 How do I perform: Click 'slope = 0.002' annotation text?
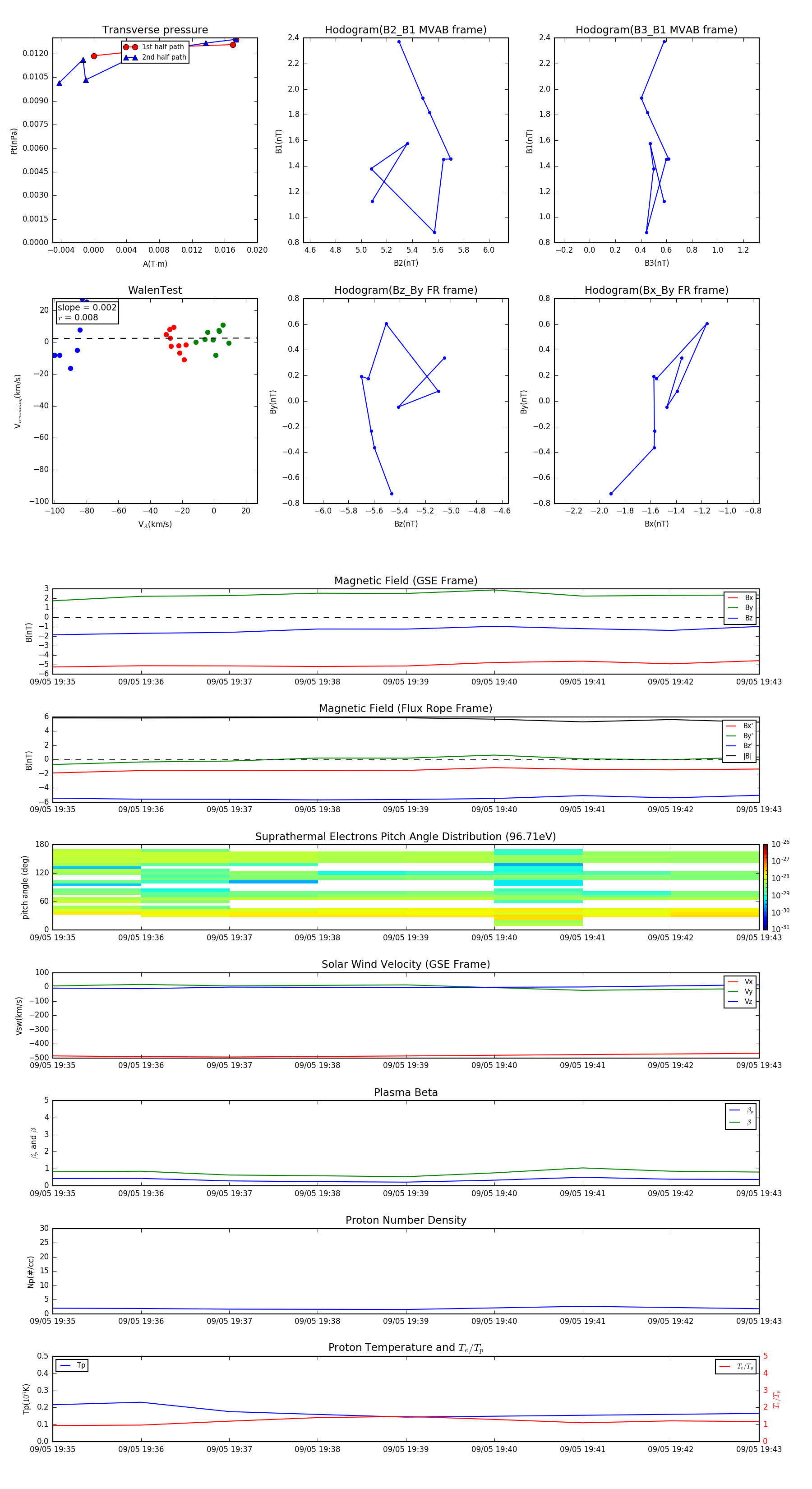click(87, 308)
